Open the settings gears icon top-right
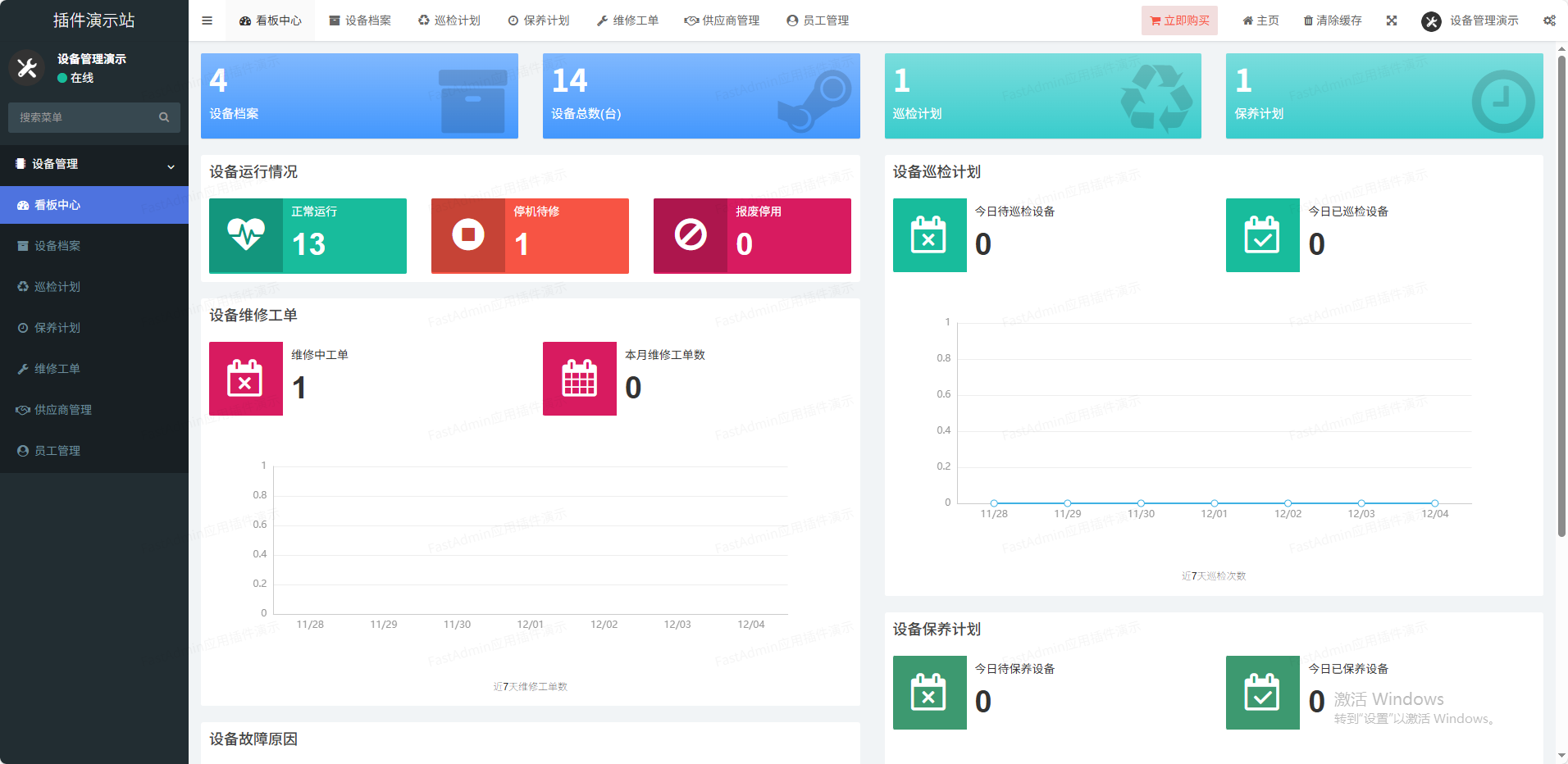Viewport: 1568px width, 764px height. [1549, 20]
